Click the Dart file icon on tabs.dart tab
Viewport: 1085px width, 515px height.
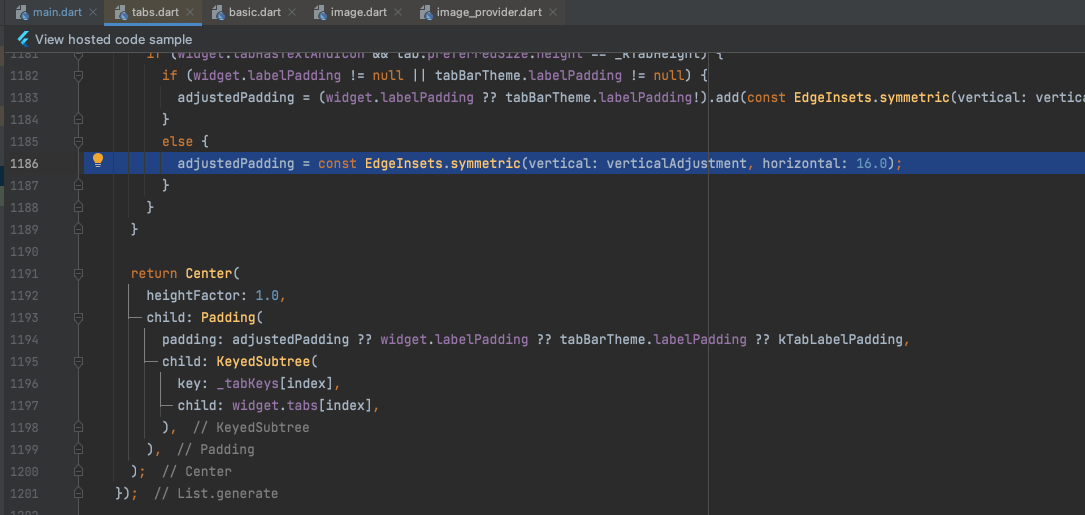coord(120,12)
